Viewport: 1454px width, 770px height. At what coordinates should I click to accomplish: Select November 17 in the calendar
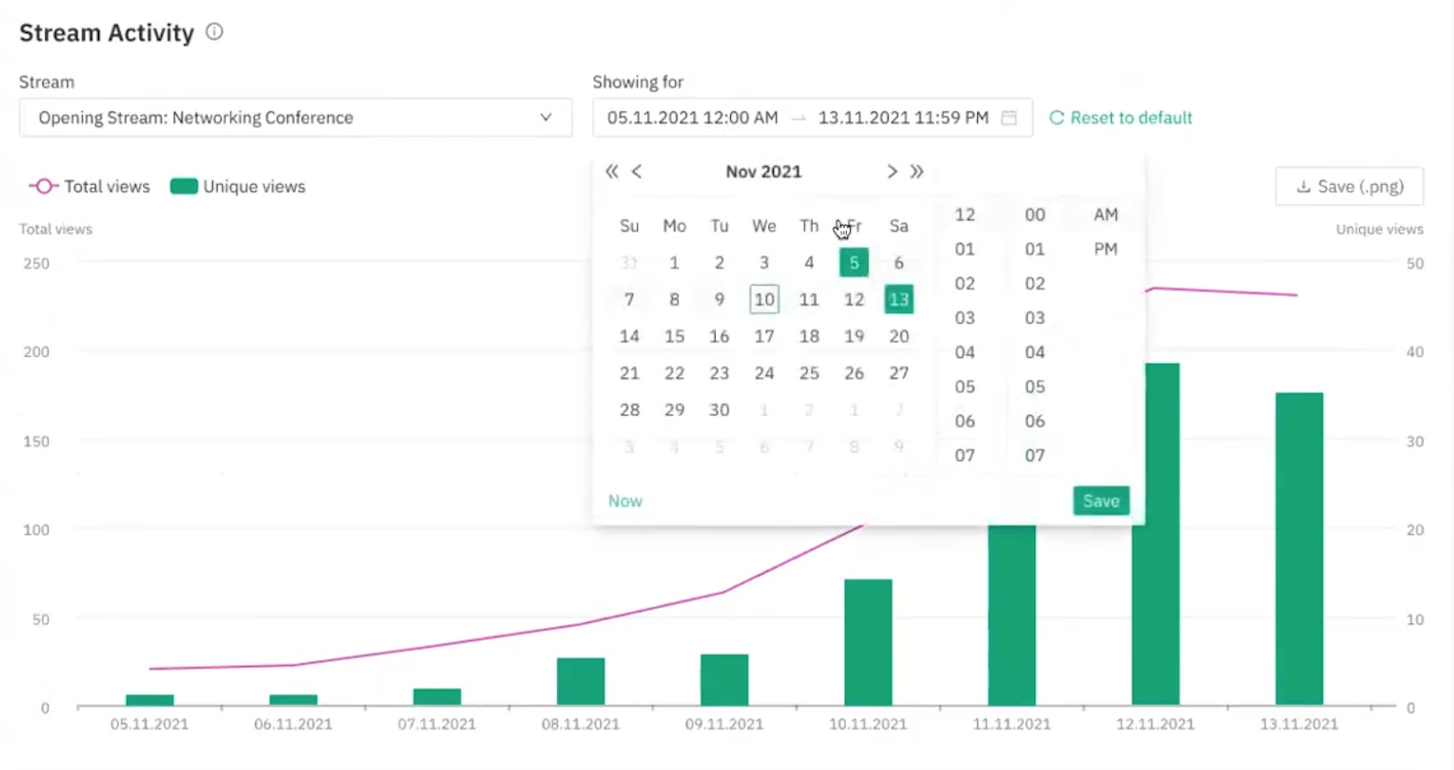coord(764,337)
